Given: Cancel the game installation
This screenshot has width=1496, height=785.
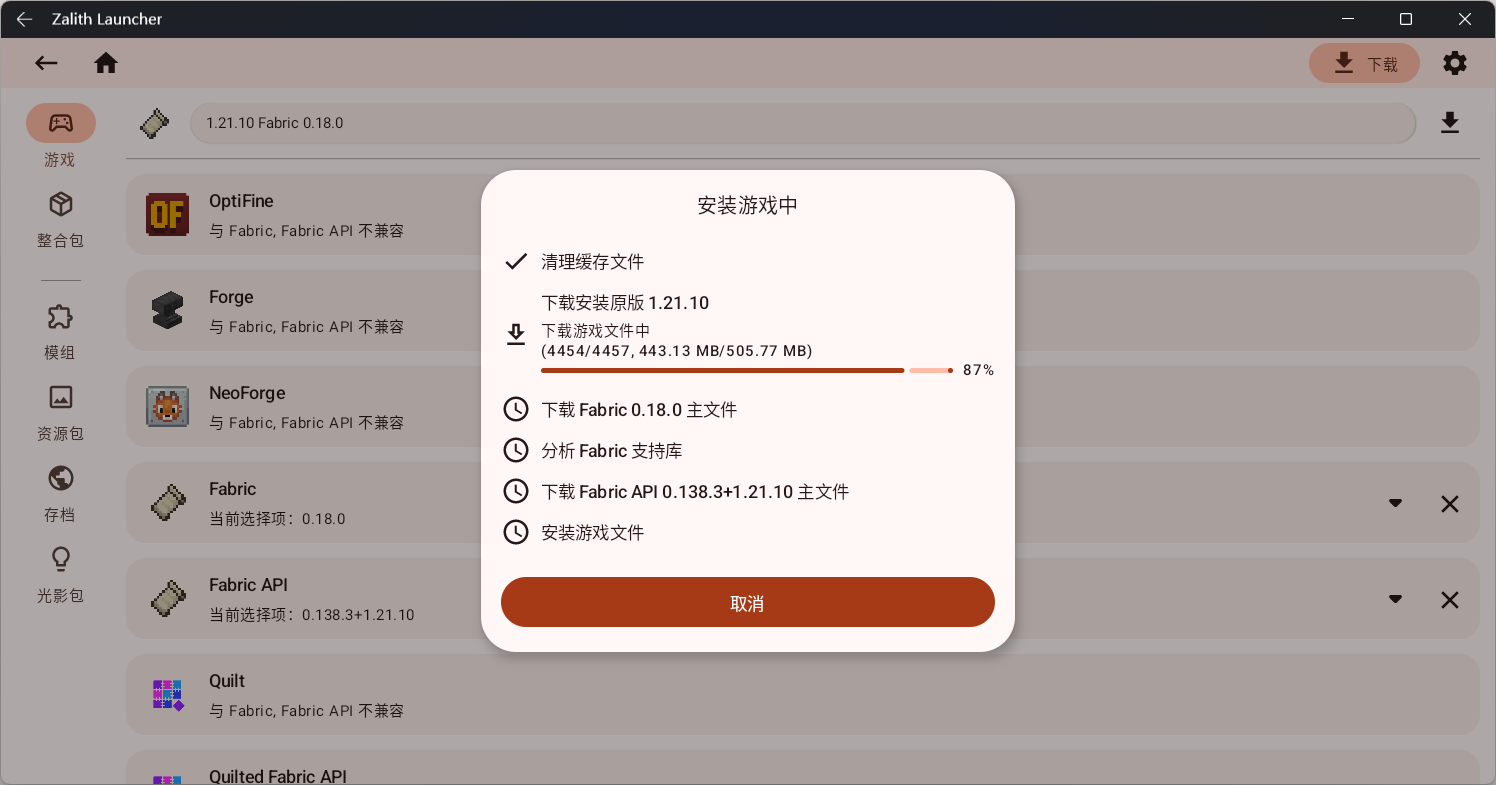Looking at the screenshot, I should click(747, 602).
